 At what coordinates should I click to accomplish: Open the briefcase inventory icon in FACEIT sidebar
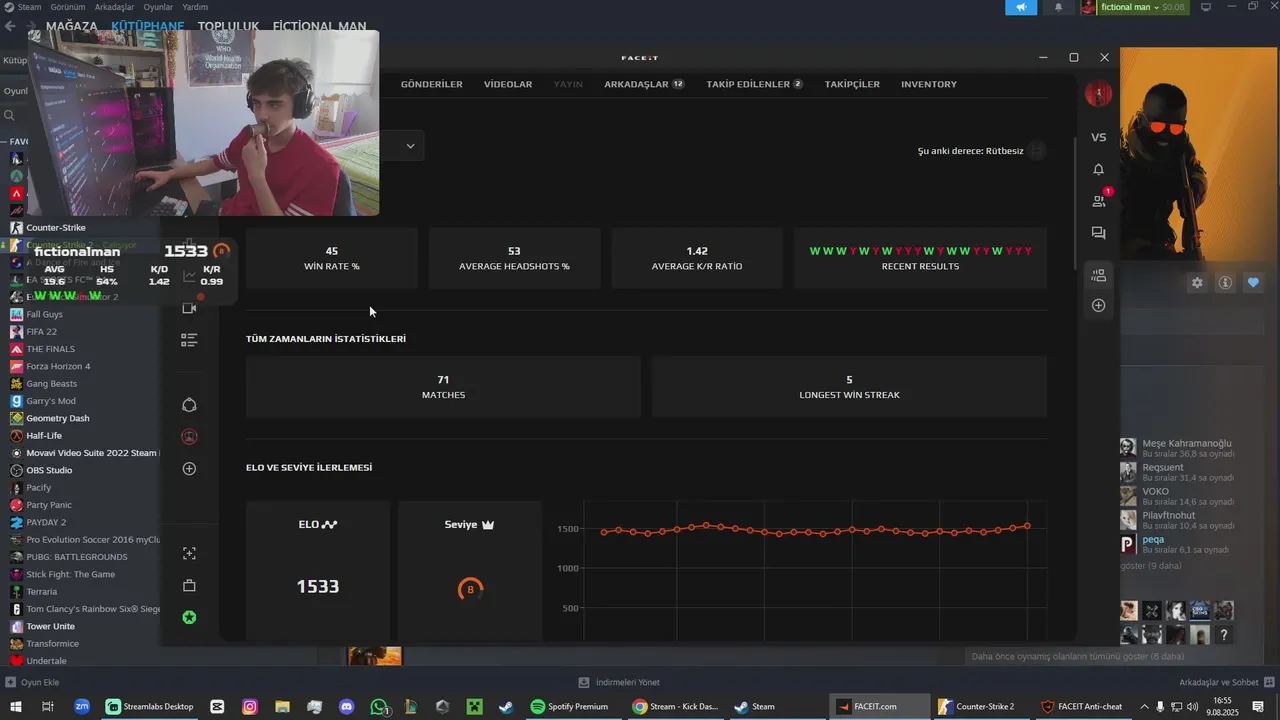(x=189, y=585)
